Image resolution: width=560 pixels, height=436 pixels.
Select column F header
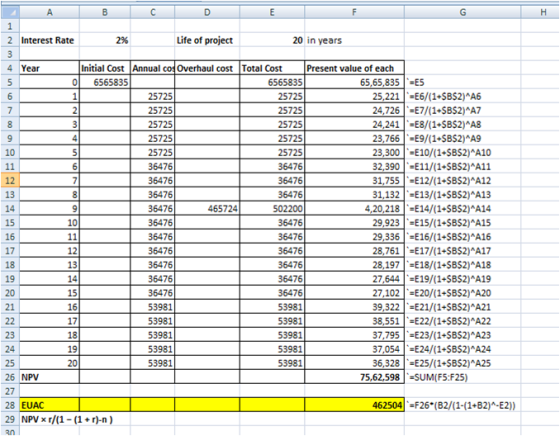click(x=354, y=12)
